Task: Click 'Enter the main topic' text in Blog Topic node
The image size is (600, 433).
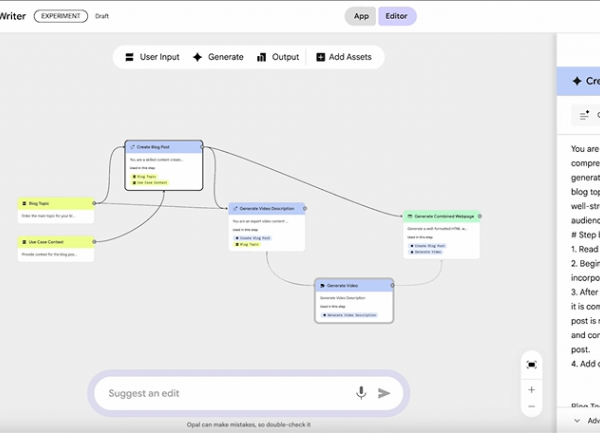Action: pyautogui.click(x=48, y=216)
